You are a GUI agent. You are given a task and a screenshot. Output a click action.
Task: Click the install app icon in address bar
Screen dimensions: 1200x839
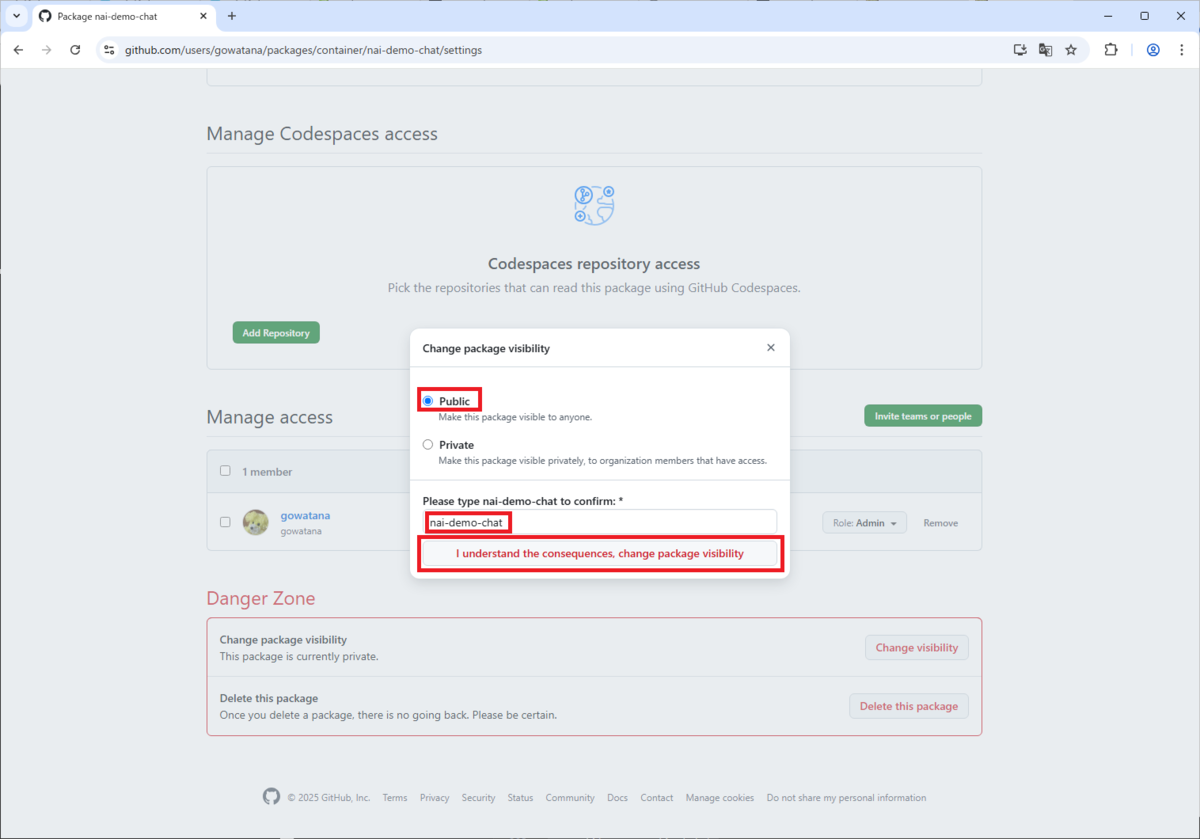click(x=1020, y=50)
